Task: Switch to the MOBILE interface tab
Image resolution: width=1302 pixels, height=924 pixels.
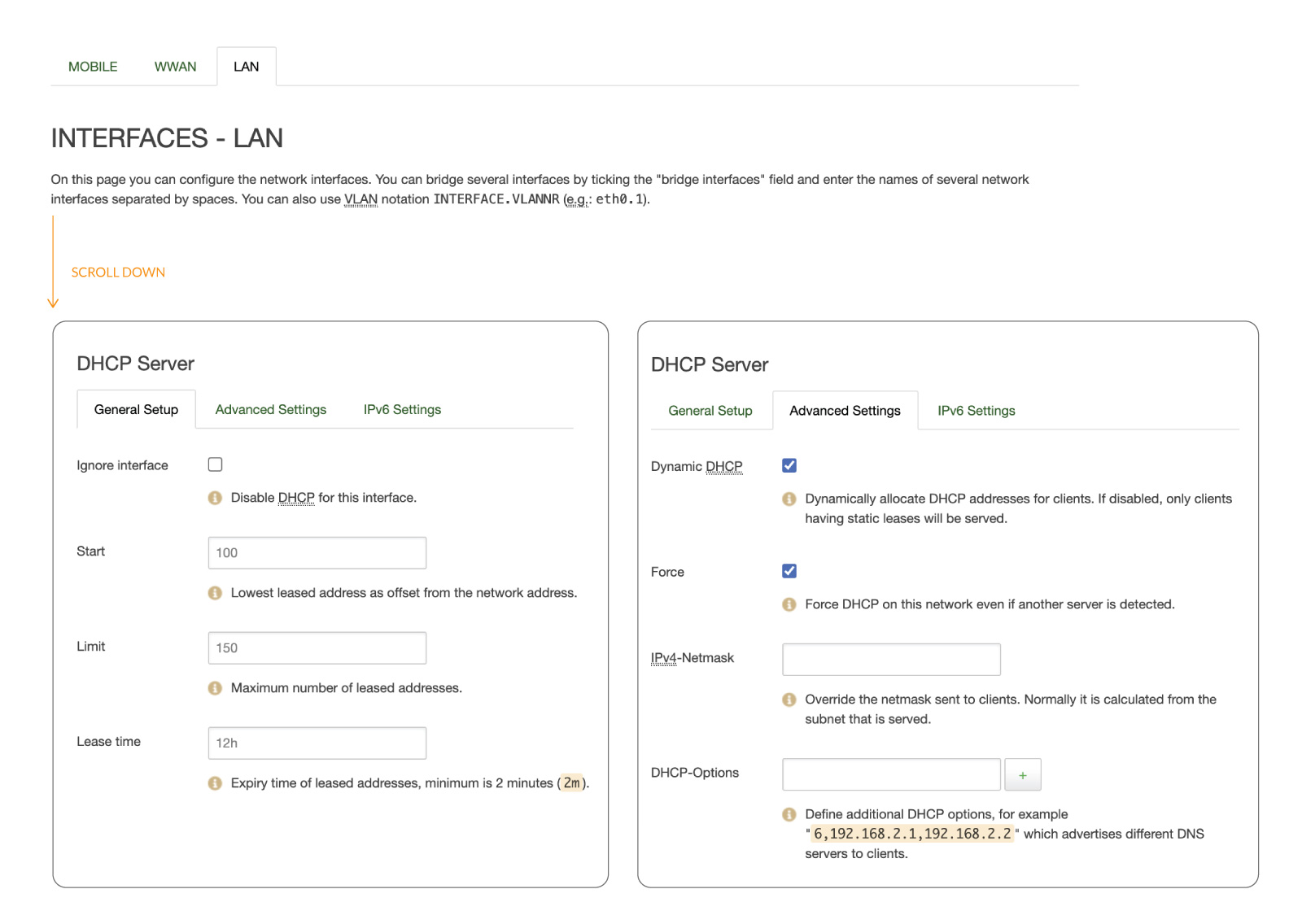Action: click(93, 67)
